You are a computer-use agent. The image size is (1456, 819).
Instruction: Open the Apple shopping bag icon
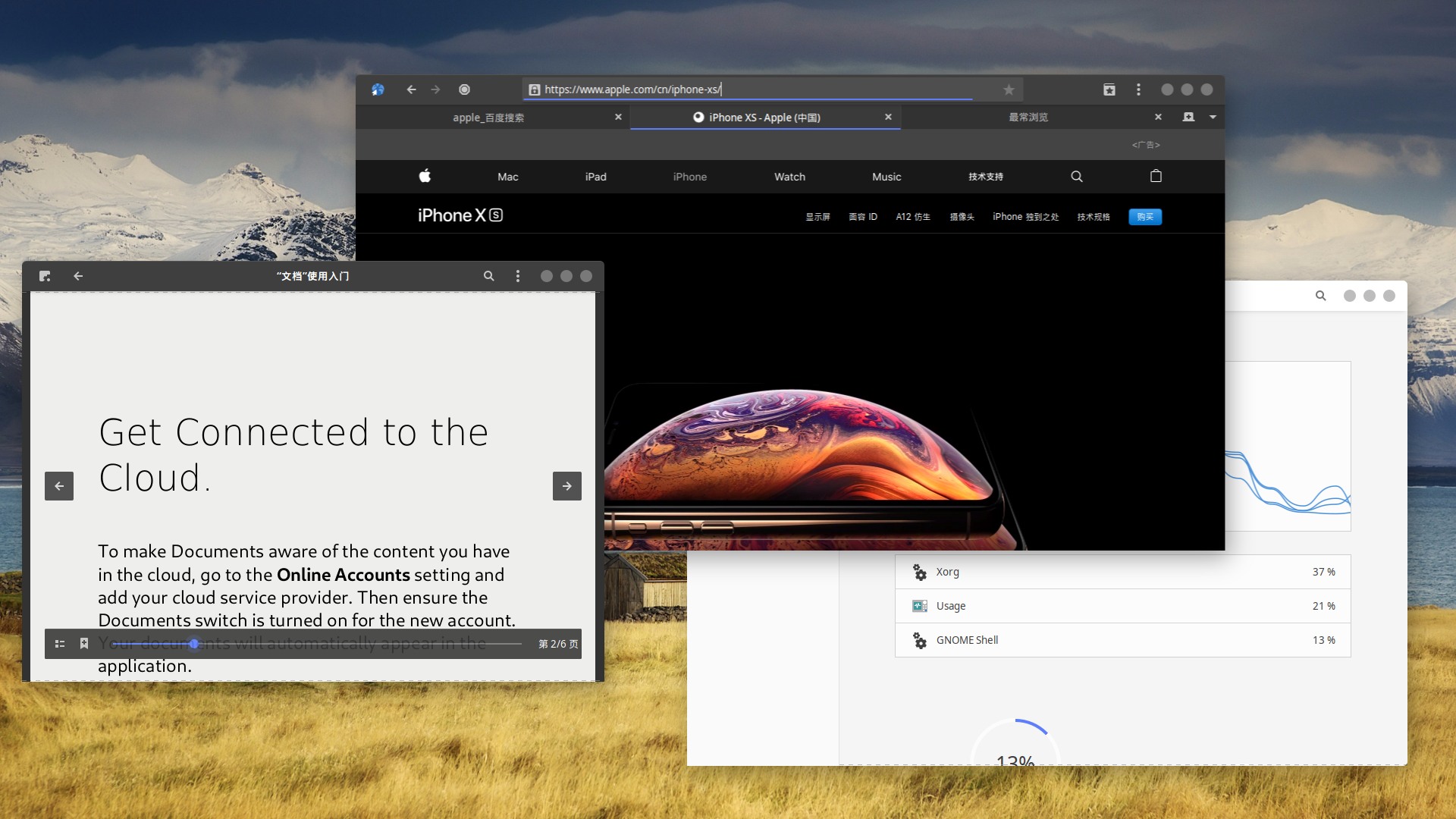[1156, 176]
